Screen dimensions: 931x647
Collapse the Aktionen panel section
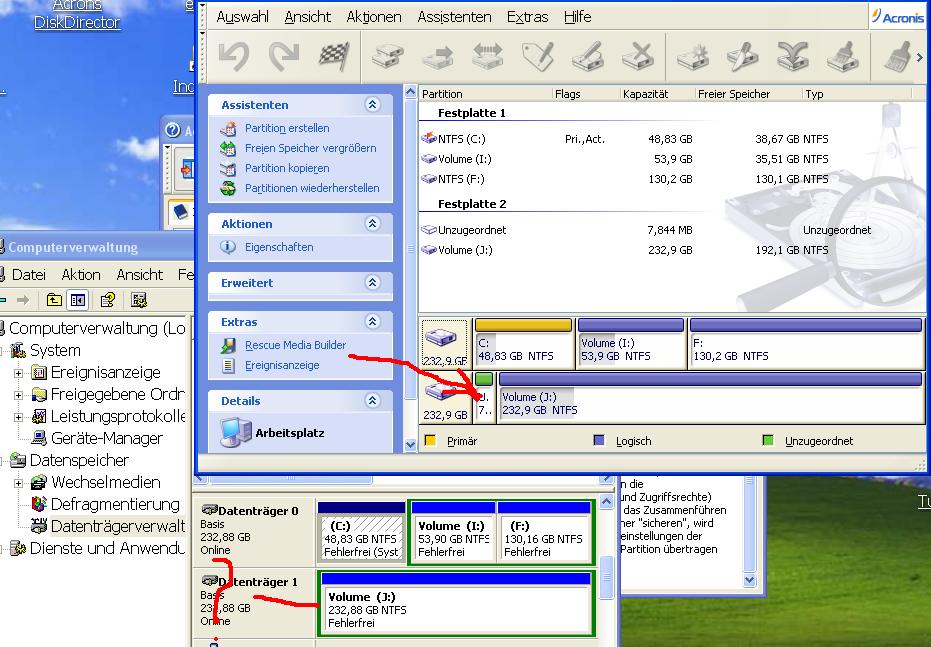pyautogui.click(x=373, y=224)
